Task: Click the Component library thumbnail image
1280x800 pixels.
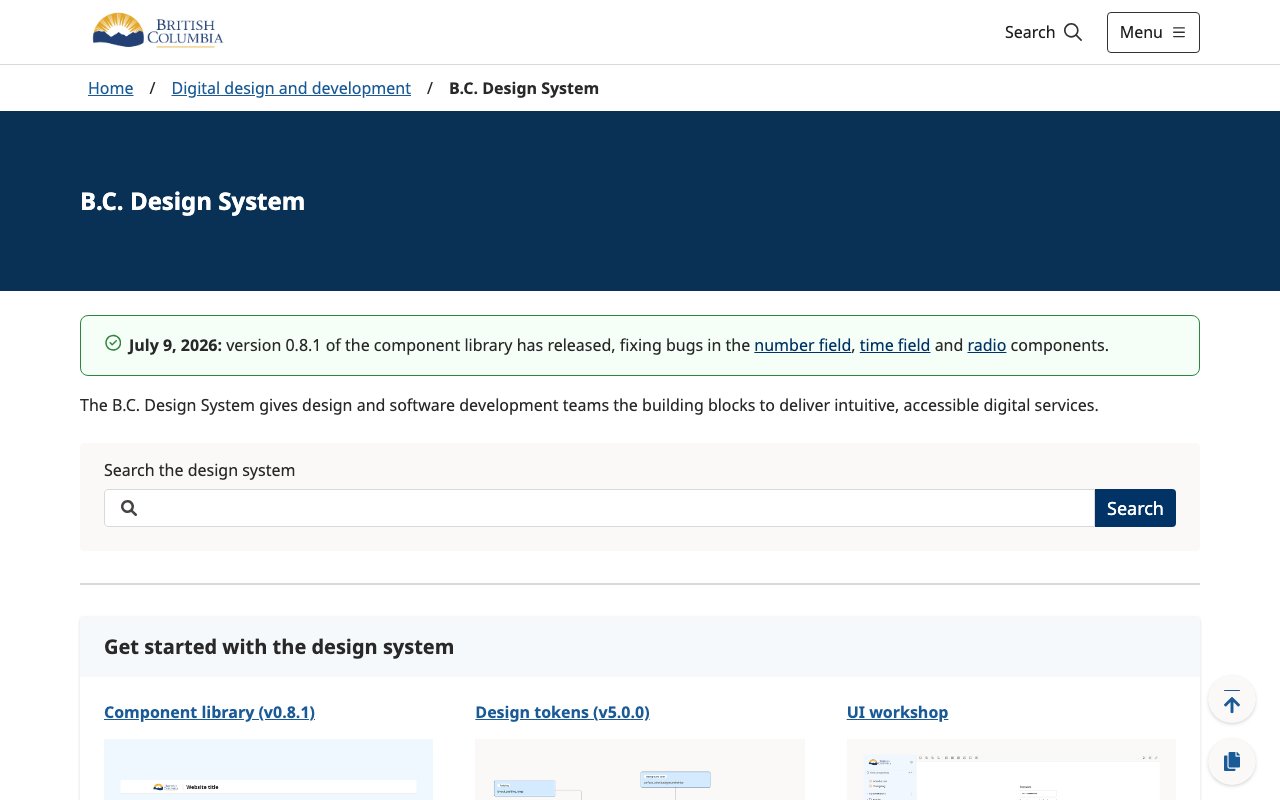Action: click(x=268, y=770)
